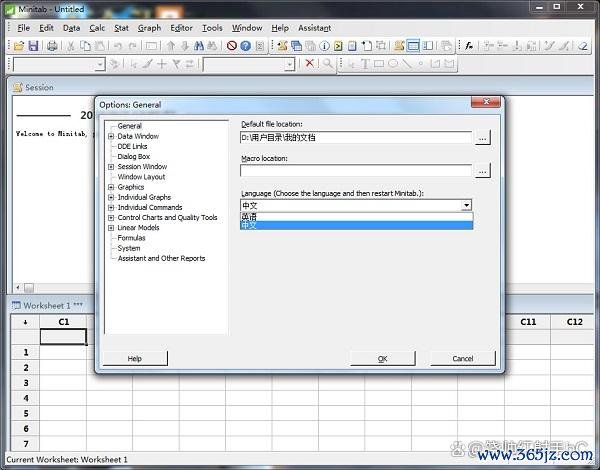Viewport: 600px width, 470px height.
Task: Click the Show History yellow icon
Action: coord(338,46)
